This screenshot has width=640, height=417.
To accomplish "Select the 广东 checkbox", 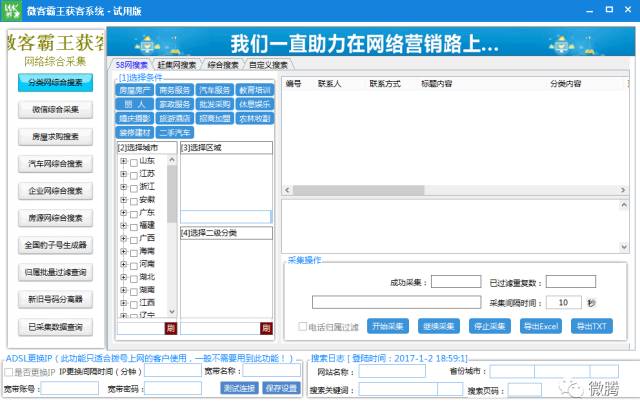I will click(133, 215).
